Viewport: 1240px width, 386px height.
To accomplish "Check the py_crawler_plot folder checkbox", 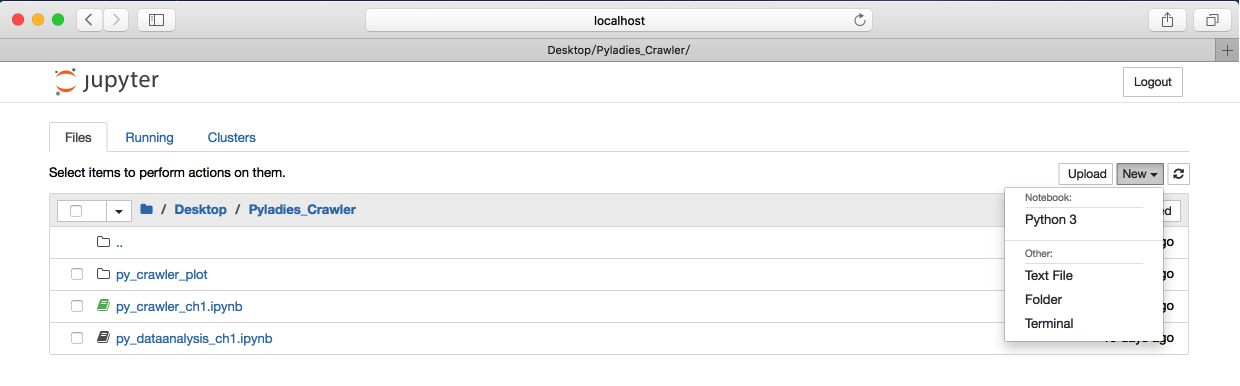I will tap(77, 274).
